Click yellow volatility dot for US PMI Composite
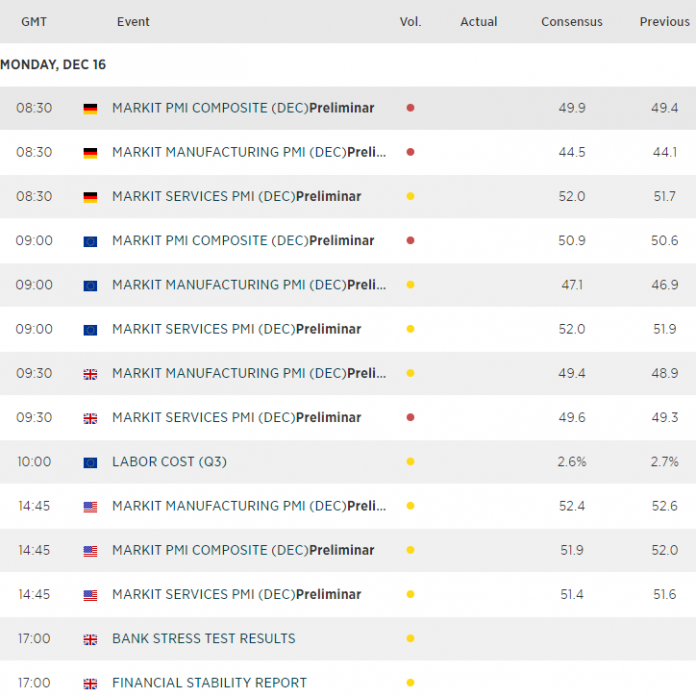Screen dimensions: 696x697 [410, 550]
